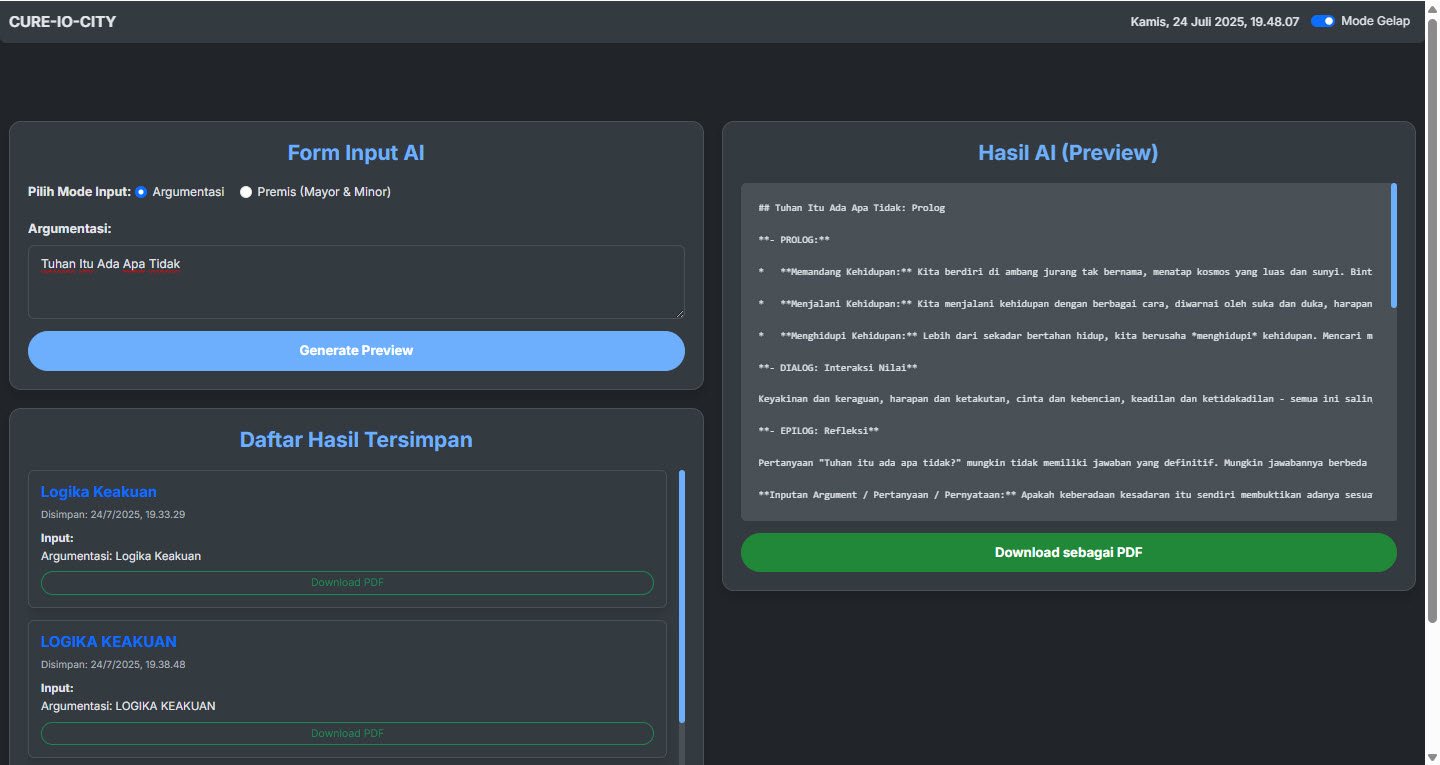Viewport: 1440px width, 765px height.
Task: Download PDF for the entry saved at 19.38.48
Action: pos(347,733)
